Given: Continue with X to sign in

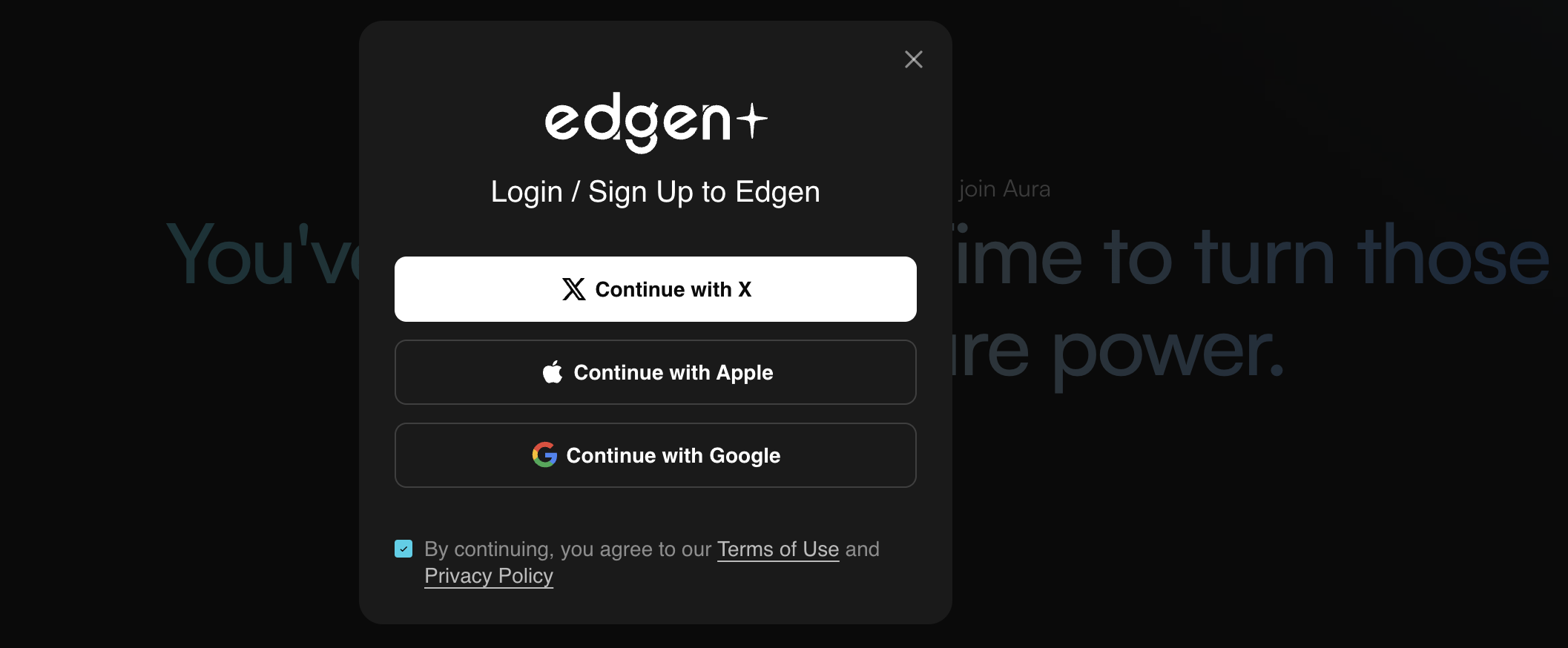Looking at the screenshot, I should (x=656, y=289).
